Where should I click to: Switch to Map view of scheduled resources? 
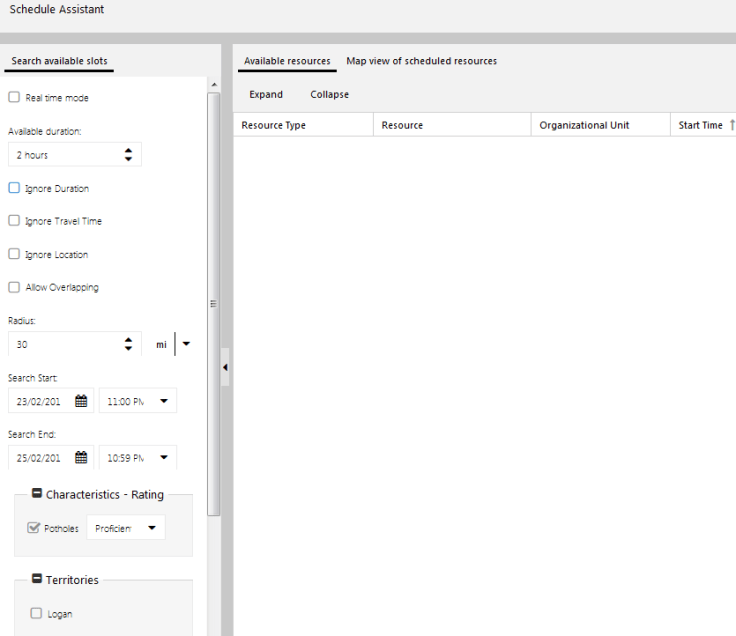[421, 61]
